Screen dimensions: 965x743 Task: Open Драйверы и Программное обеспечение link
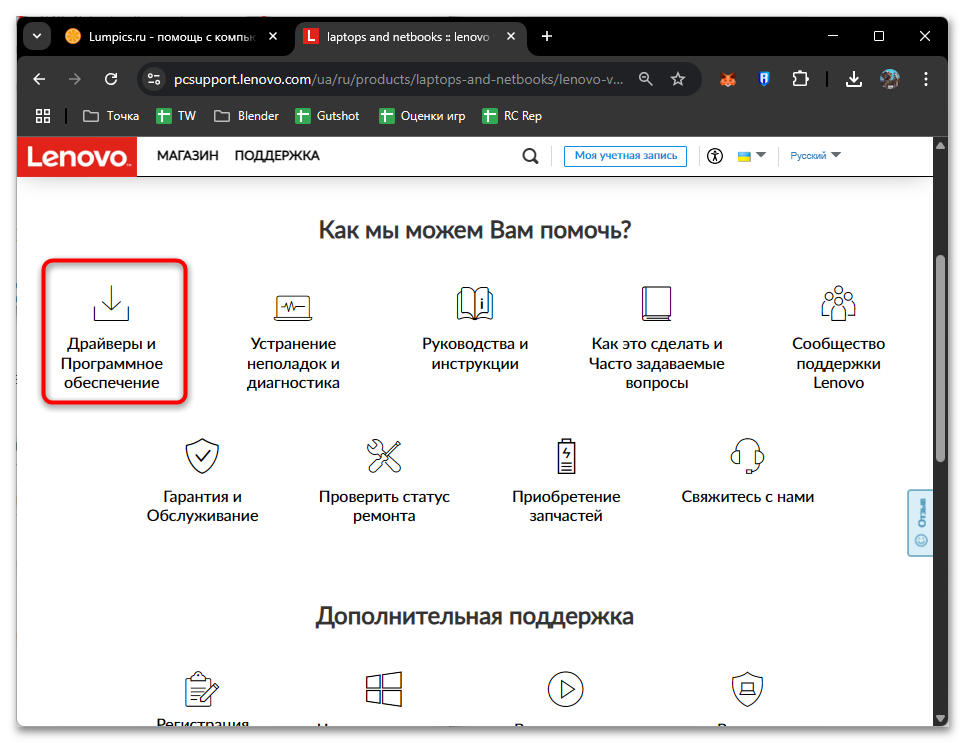(x=111, y=363)
